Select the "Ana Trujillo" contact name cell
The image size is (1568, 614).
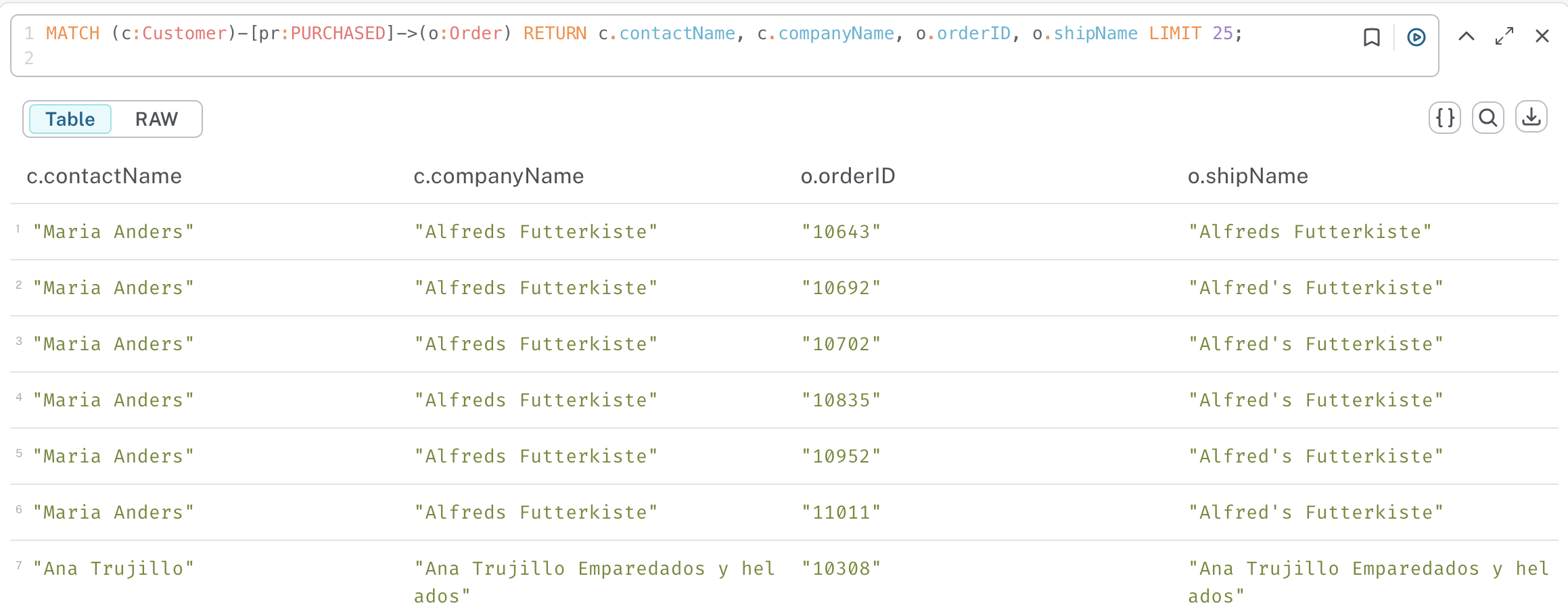114,569
